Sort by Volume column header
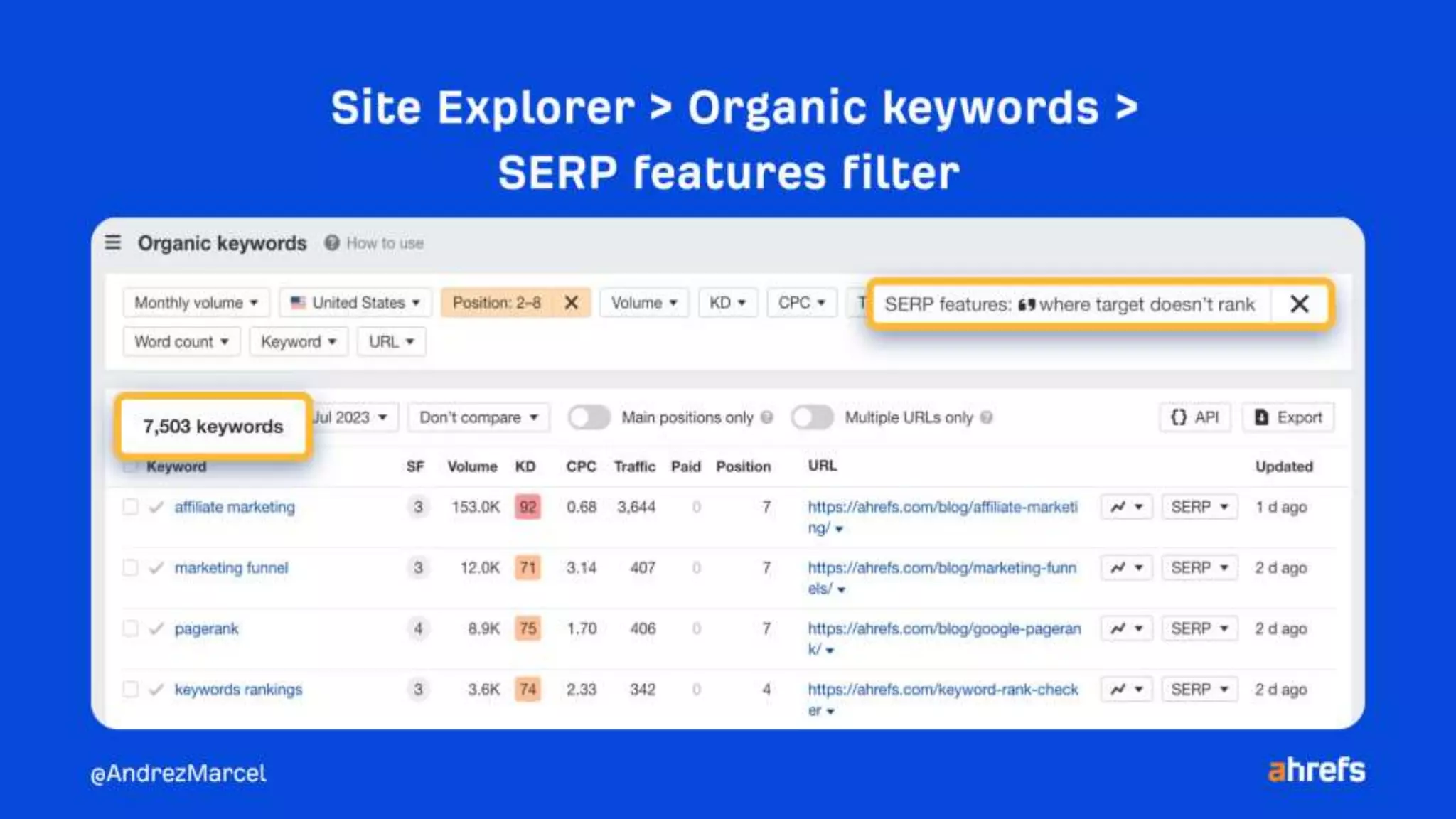Image resolution: width=1456 pixels, height=819 pixels. (472, 466)
